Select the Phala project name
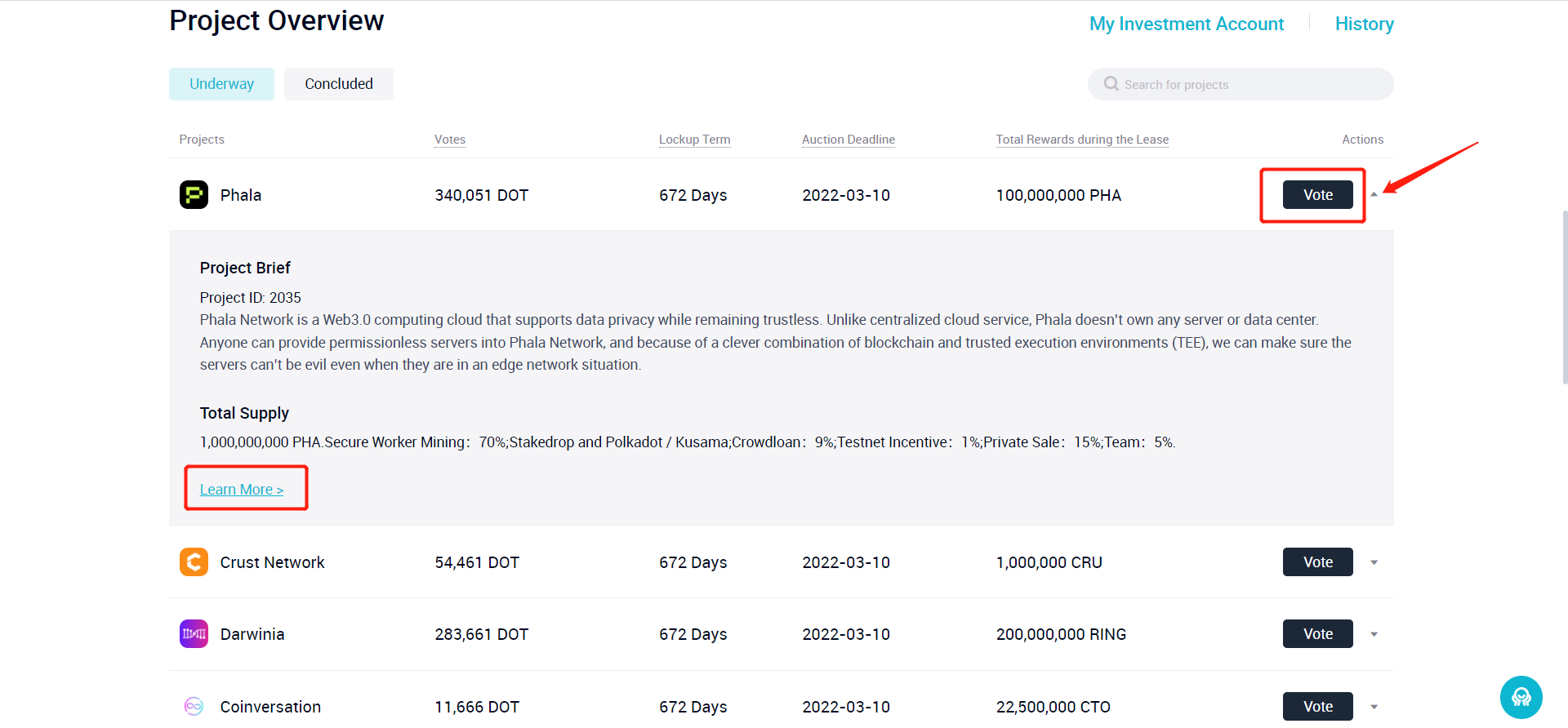 [241, 195]
